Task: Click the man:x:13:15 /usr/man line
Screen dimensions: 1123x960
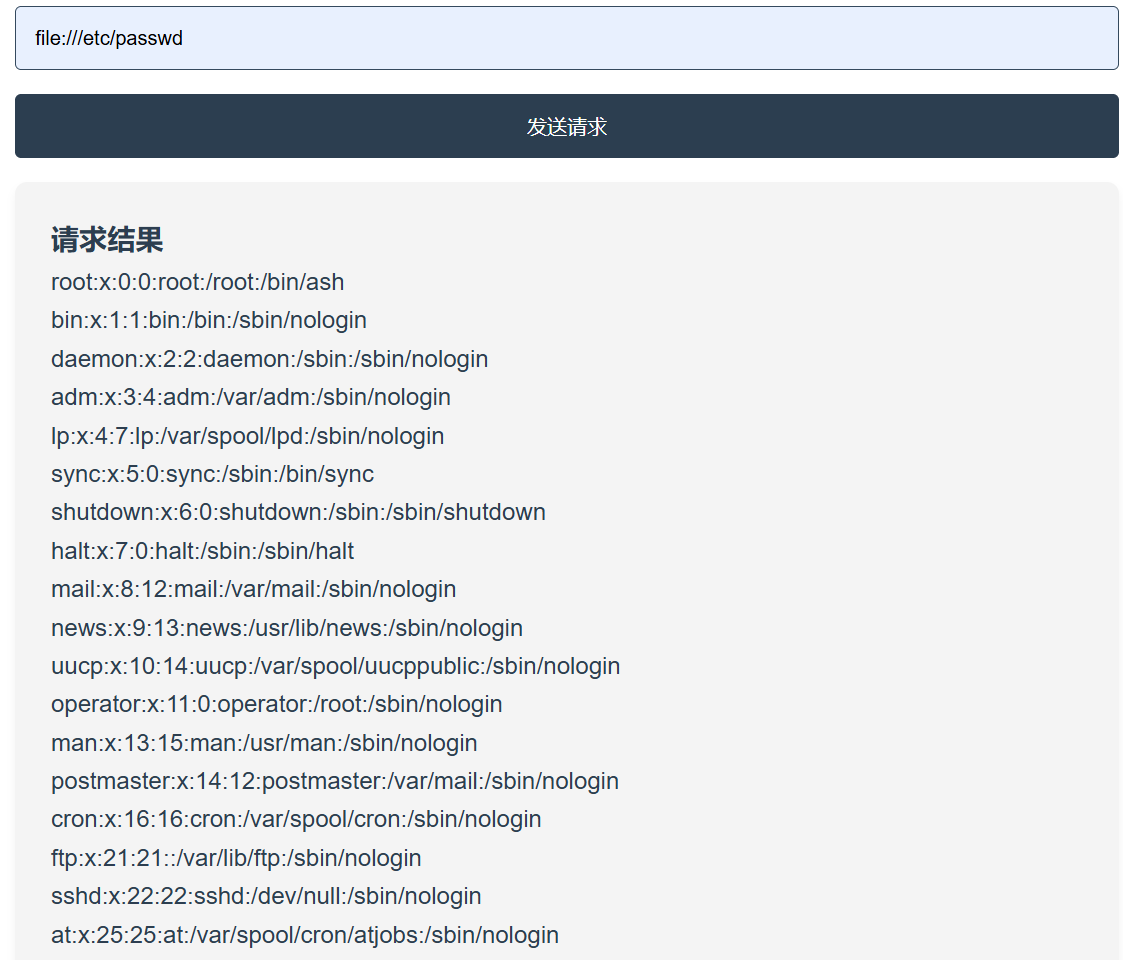Action: tap(264, 743)
